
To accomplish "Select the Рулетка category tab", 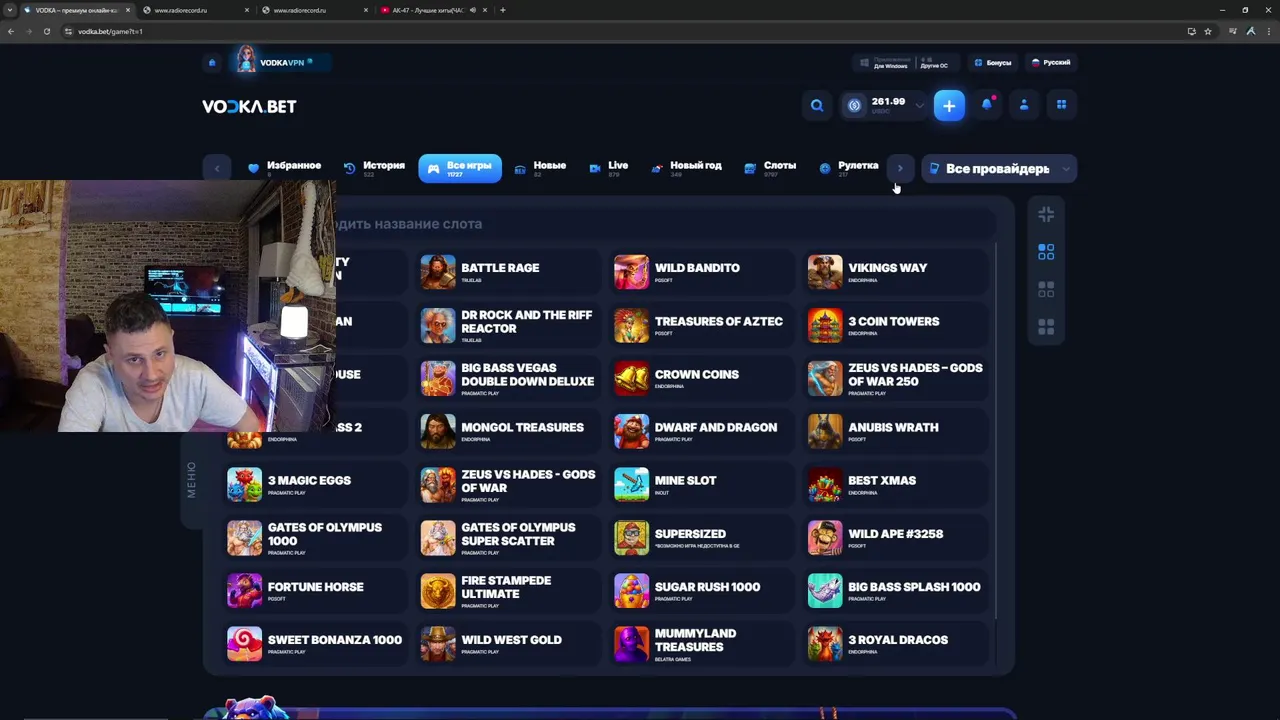I will pos(848,168).
